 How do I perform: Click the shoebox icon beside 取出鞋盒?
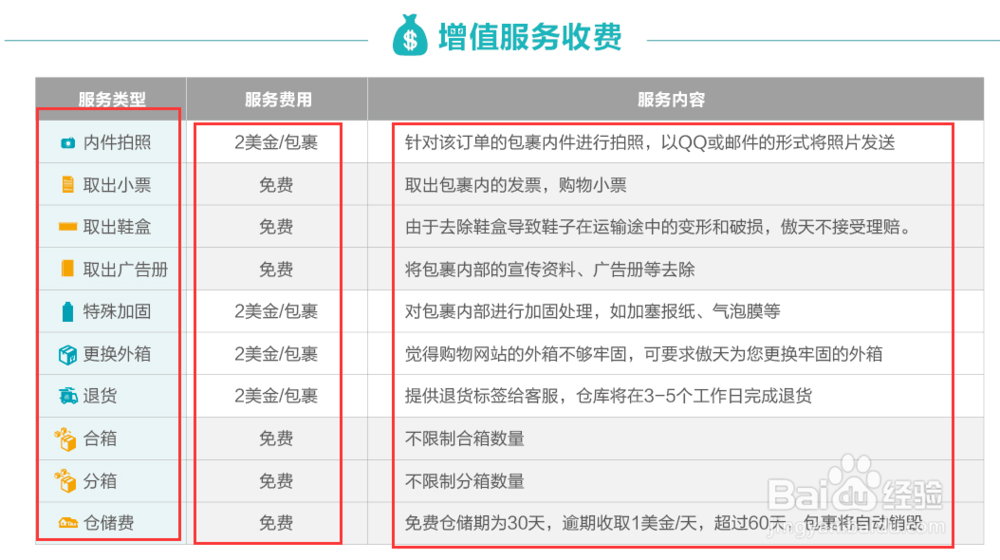(68, 226)
